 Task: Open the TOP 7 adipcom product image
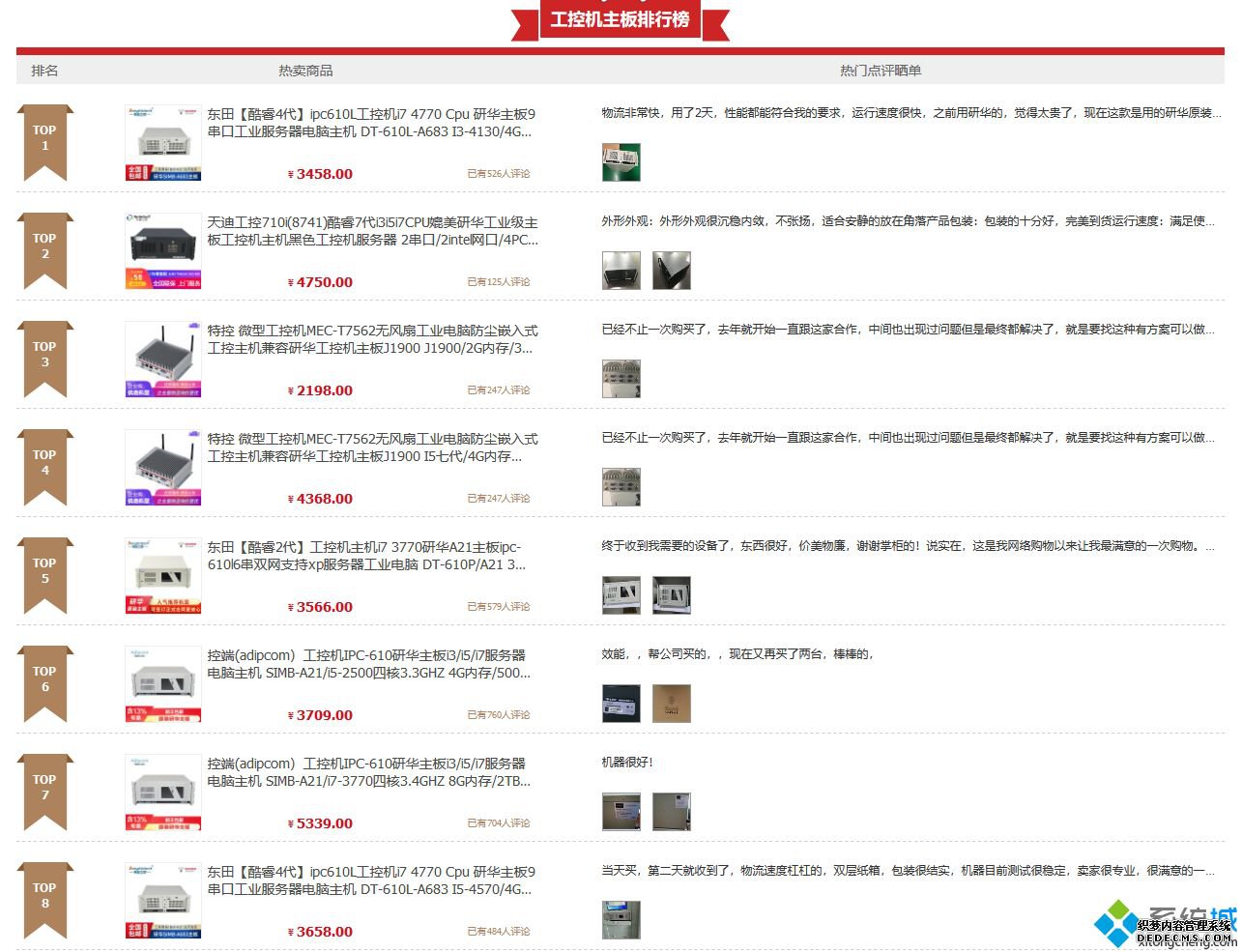pos(163,793)
